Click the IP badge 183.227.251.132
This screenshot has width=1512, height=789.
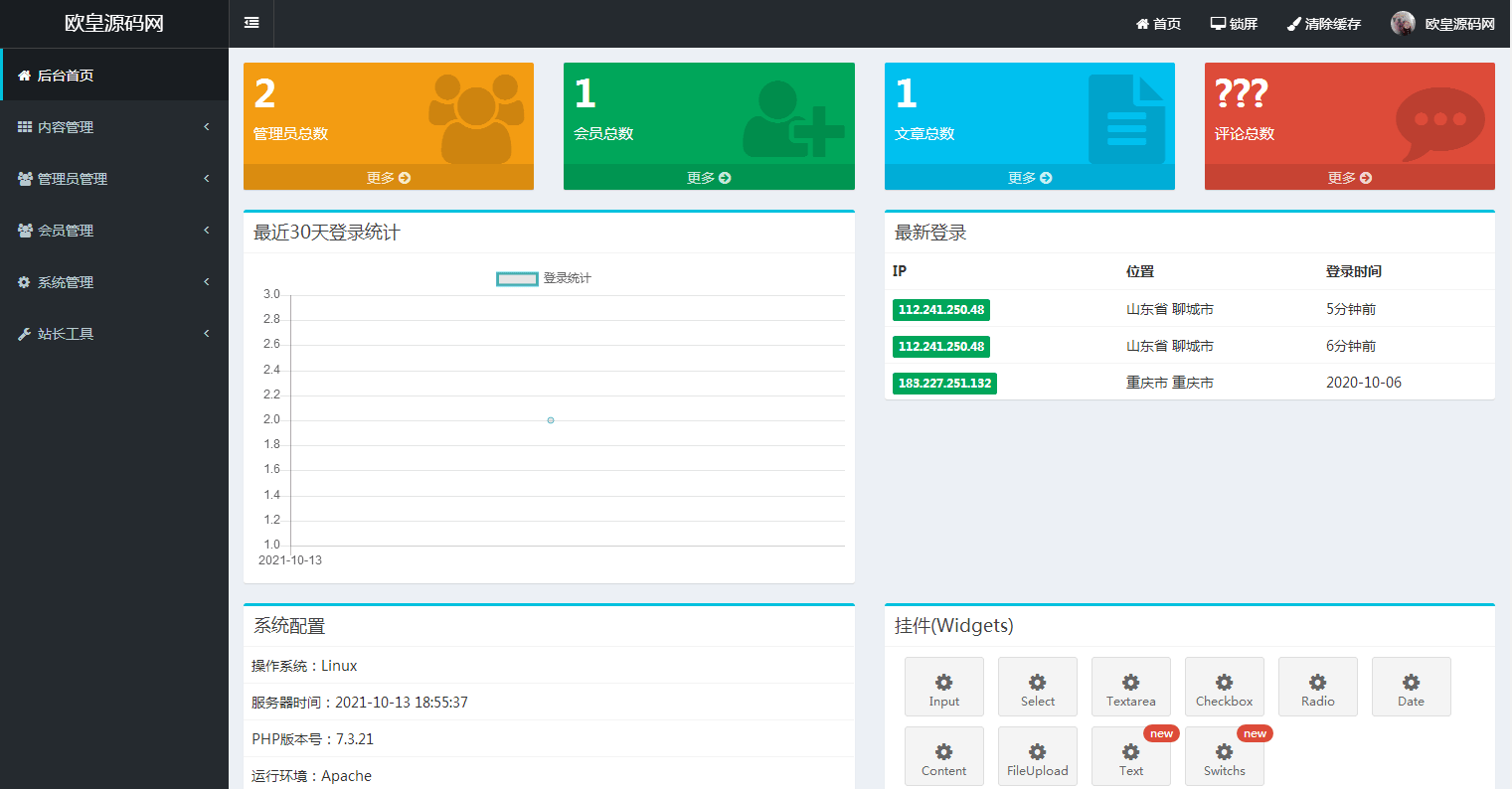[x=944, y=384]
